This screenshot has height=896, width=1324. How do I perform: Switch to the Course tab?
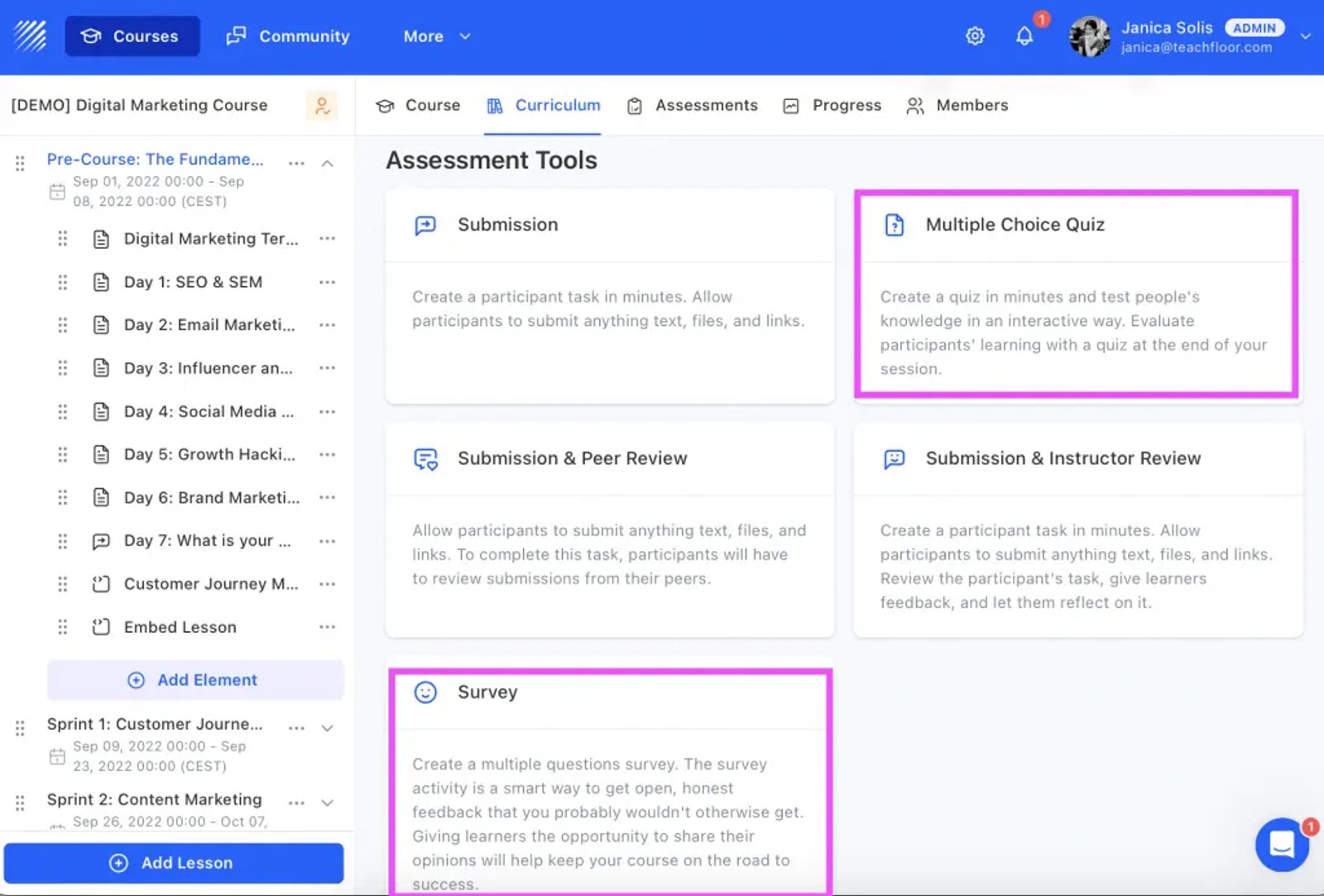(418, 105)
